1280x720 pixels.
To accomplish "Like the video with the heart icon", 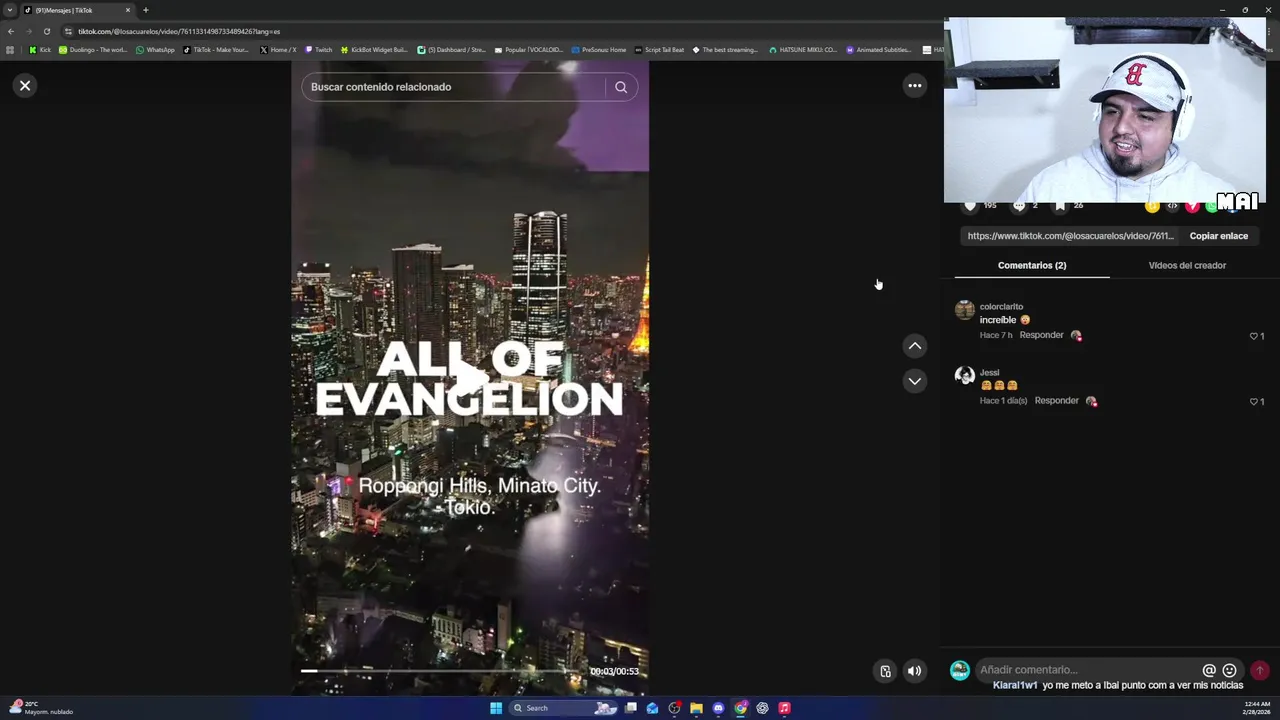I will [969, 205].
